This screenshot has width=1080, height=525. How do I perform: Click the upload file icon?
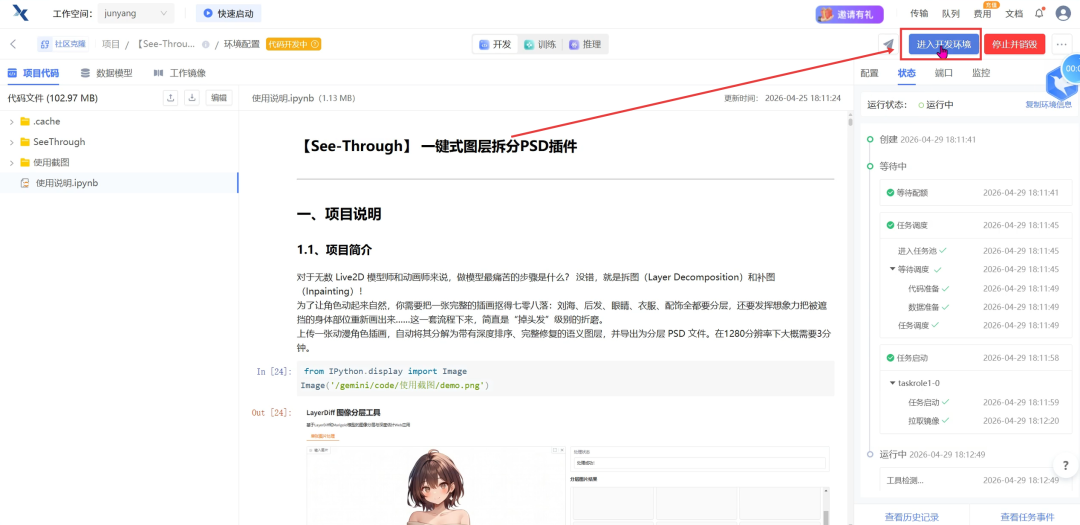[x=171, y=98]
